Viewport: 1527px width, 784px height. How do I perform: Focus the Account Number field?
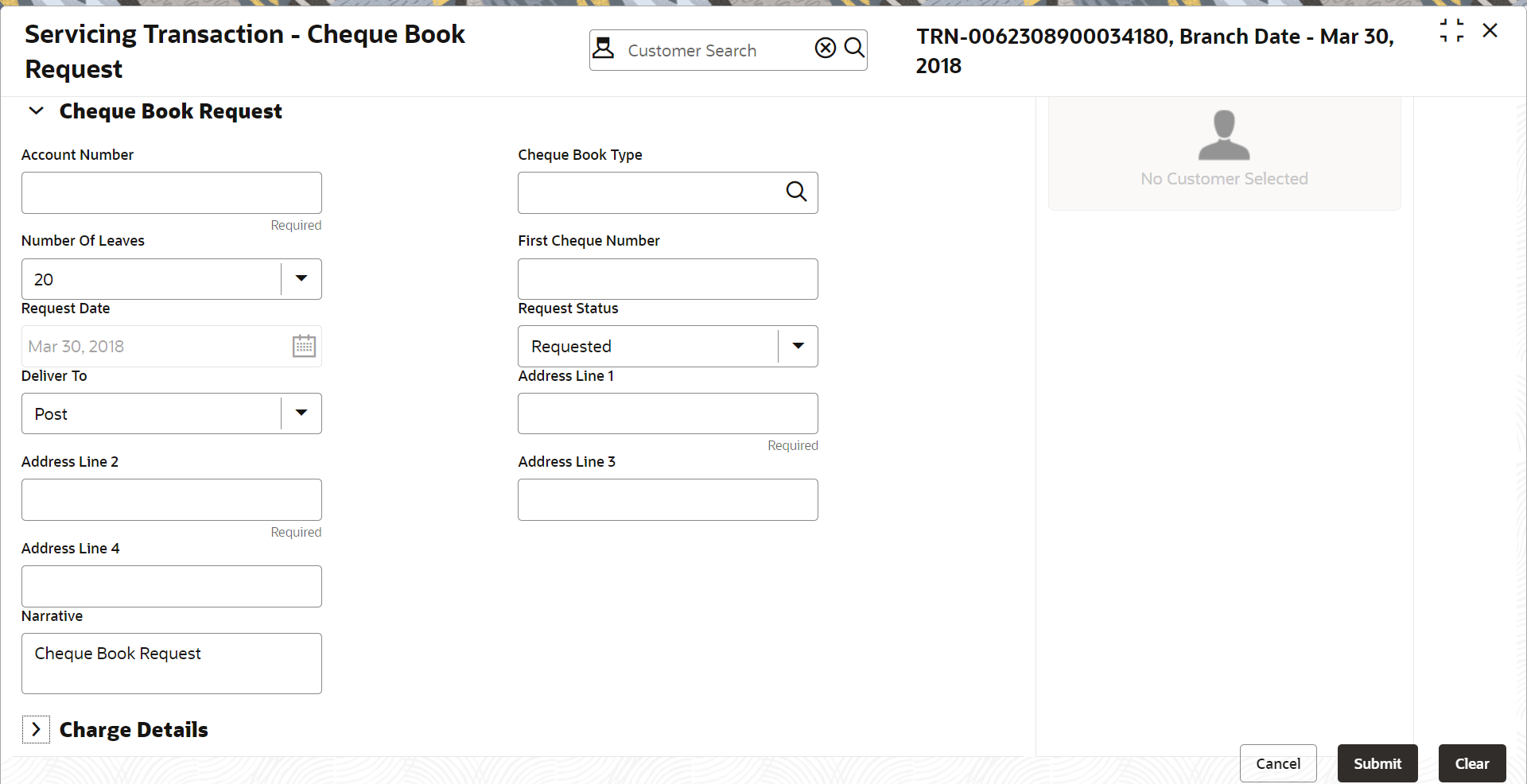tap(172, 192)
